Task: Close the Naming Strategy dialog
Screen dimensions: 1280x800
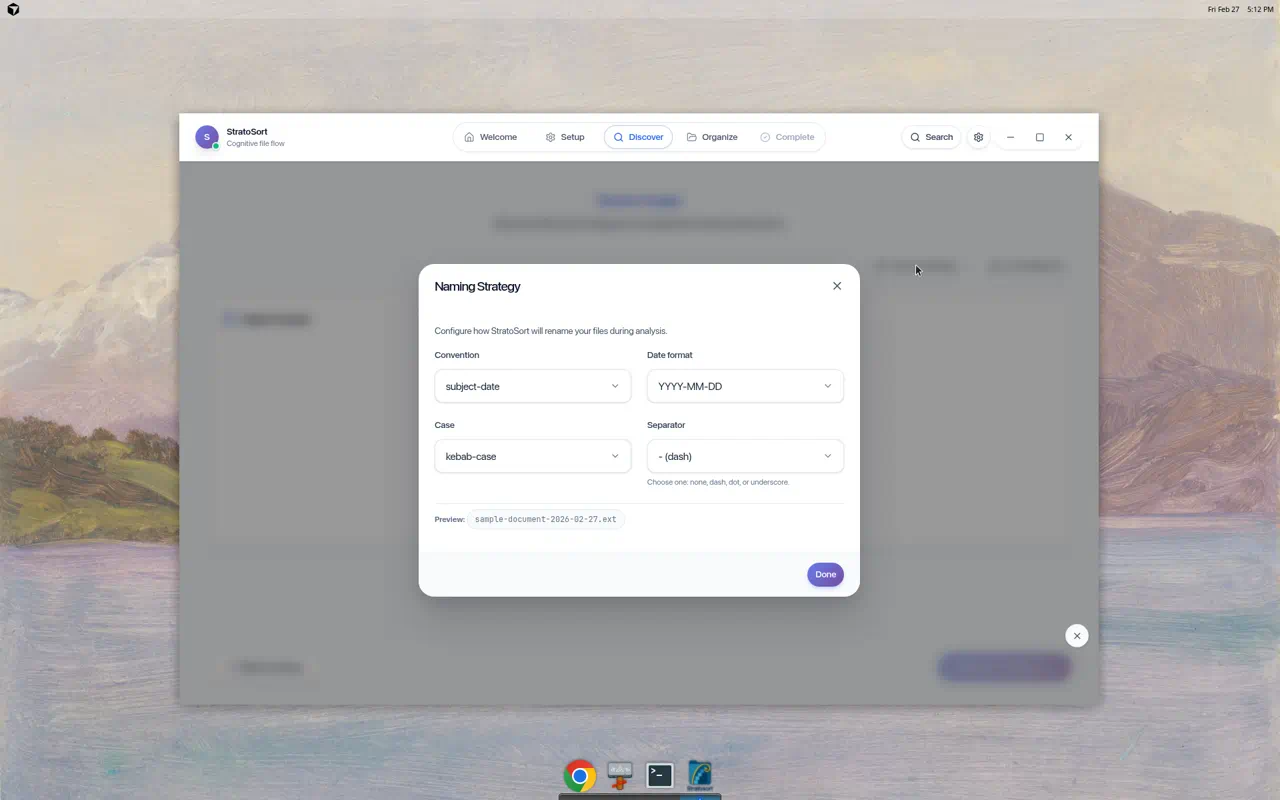Action: point(837,286)
